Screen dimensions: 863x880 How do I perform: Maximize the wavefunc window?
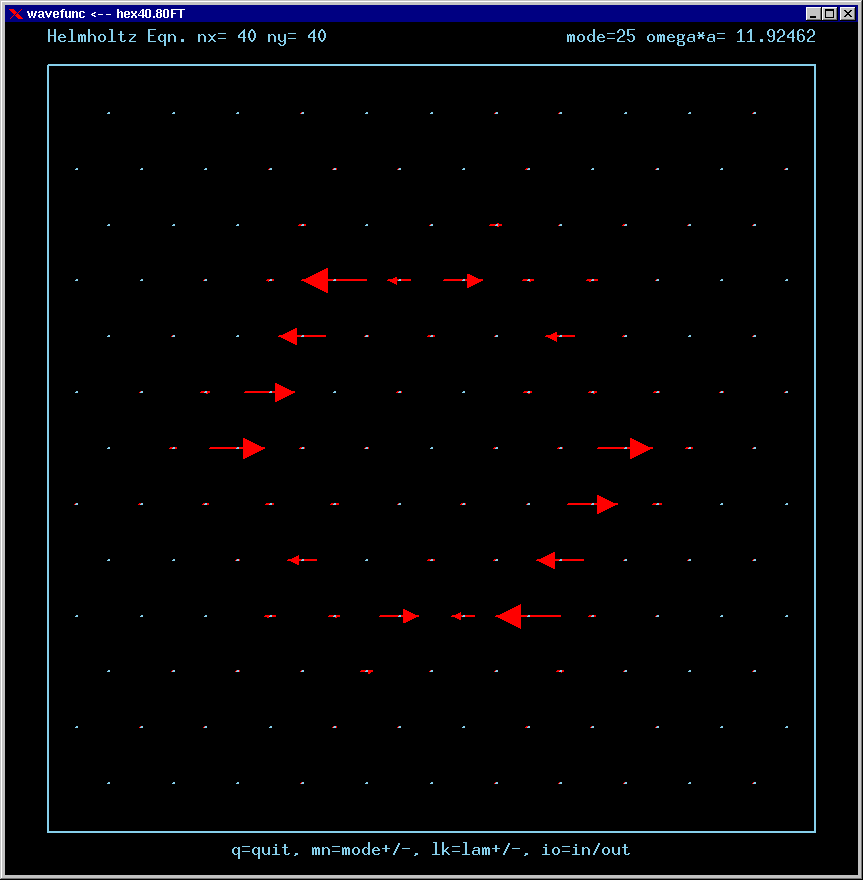pos(830,13)
